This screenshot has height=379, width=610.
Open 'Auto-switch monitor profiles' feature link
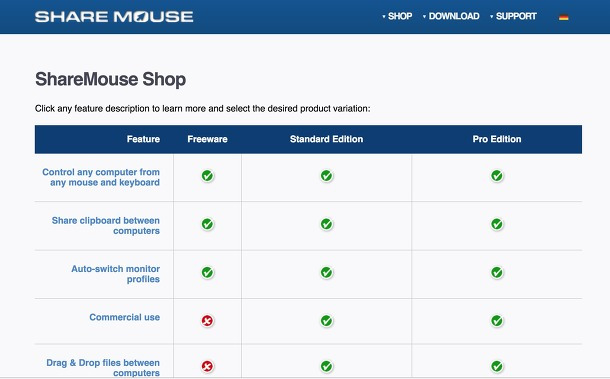pyautogui.click(x=116, y=274)
